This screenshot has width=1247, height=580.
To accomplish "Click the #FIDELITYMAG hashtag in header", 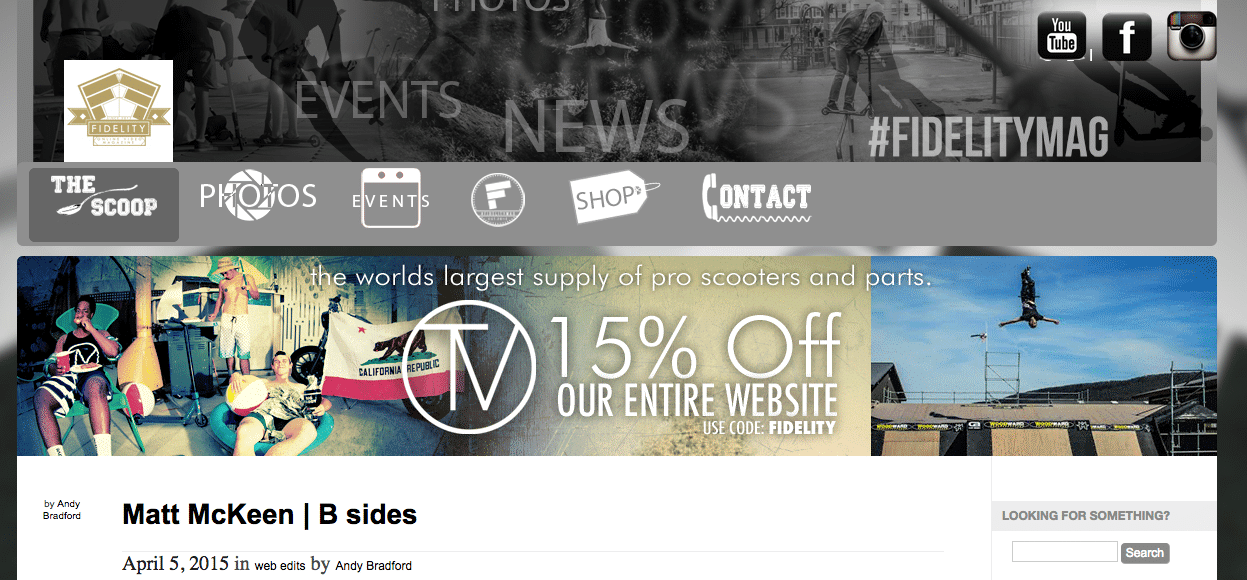I will [x=988, y=138].
